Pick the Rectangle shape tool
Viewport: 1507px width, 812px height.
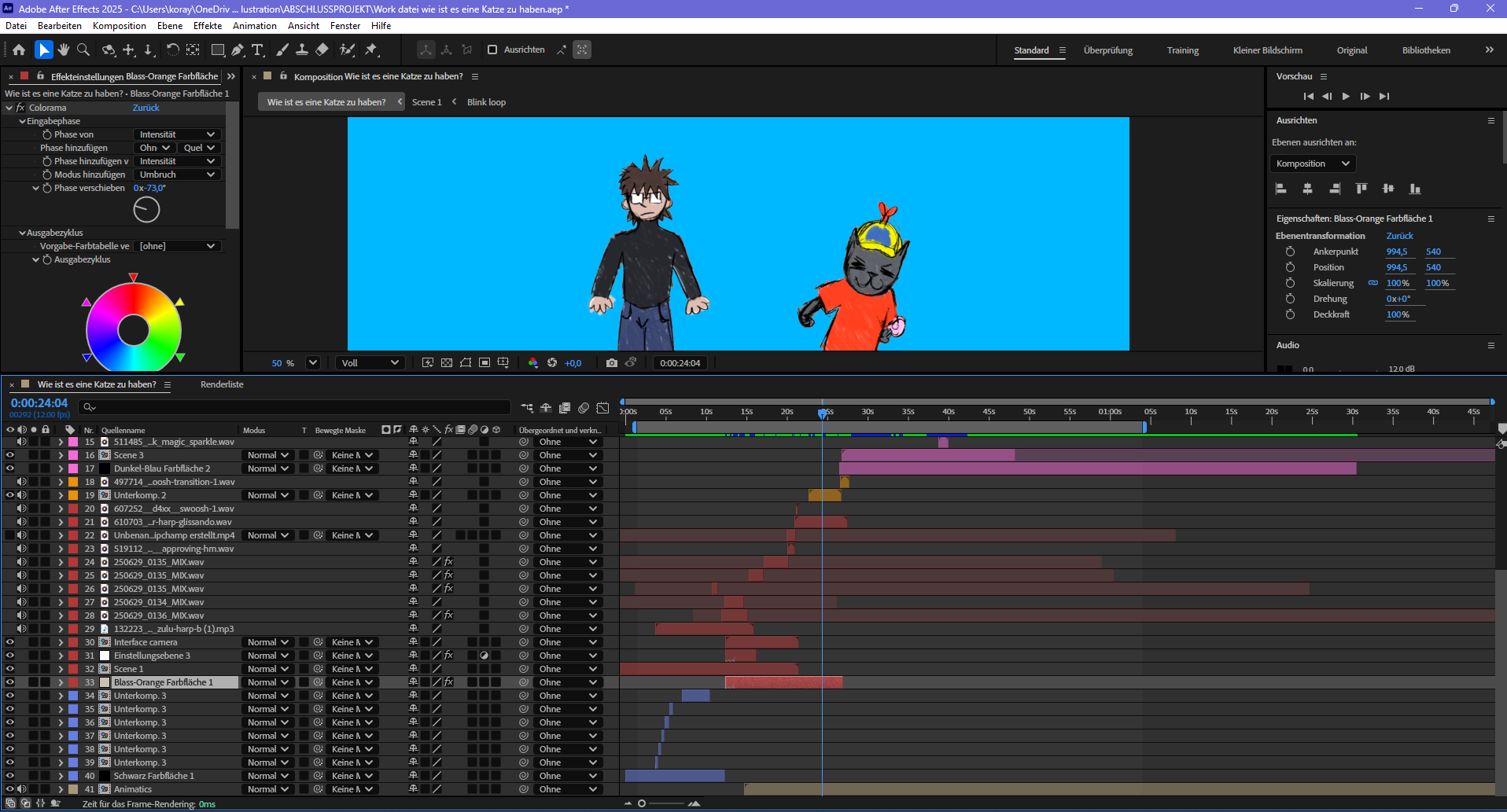click(x=218, y=50)
